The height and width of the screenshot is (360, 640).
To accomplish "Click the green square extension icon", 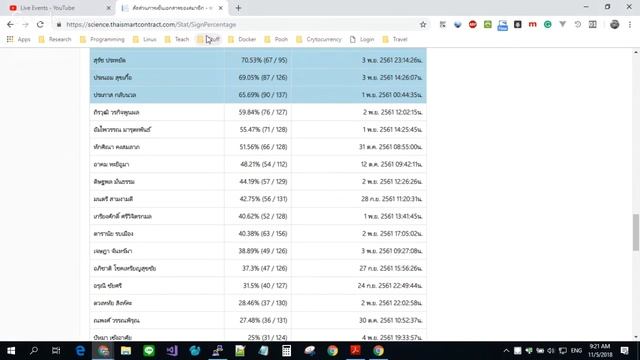I will coord(487,24).
